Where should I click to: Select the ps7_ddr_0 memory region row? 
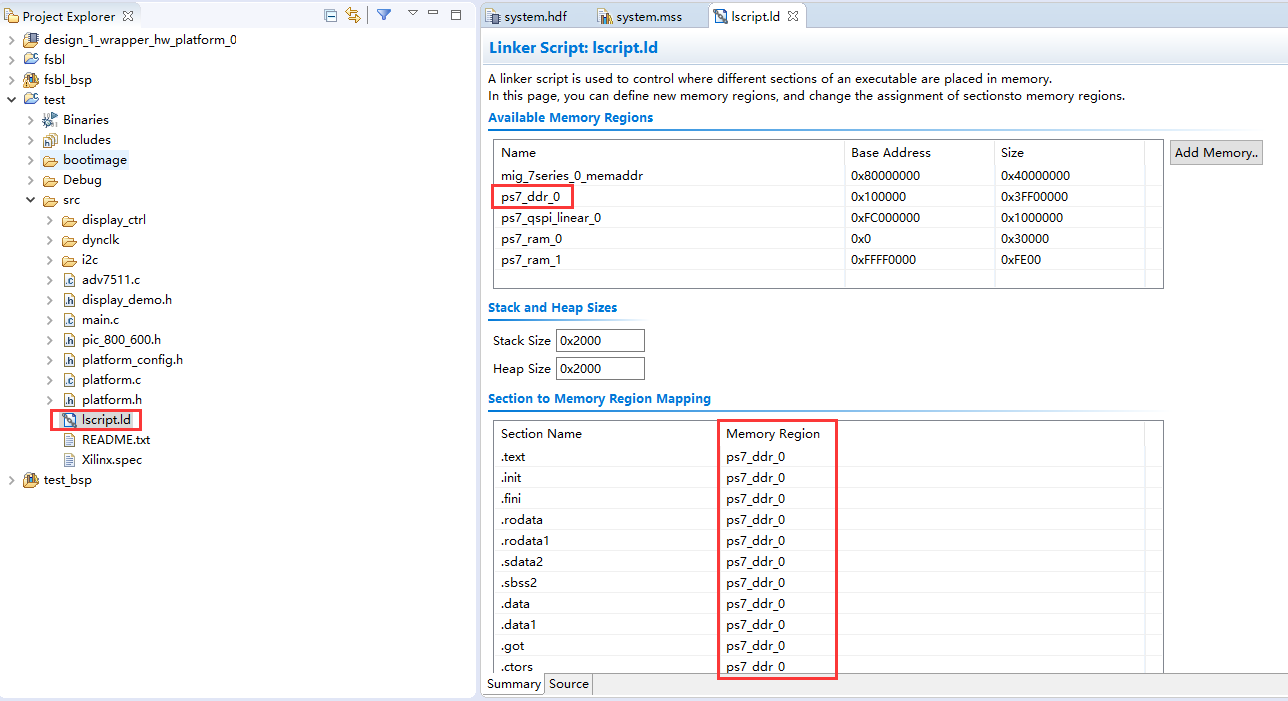point(828,197)
